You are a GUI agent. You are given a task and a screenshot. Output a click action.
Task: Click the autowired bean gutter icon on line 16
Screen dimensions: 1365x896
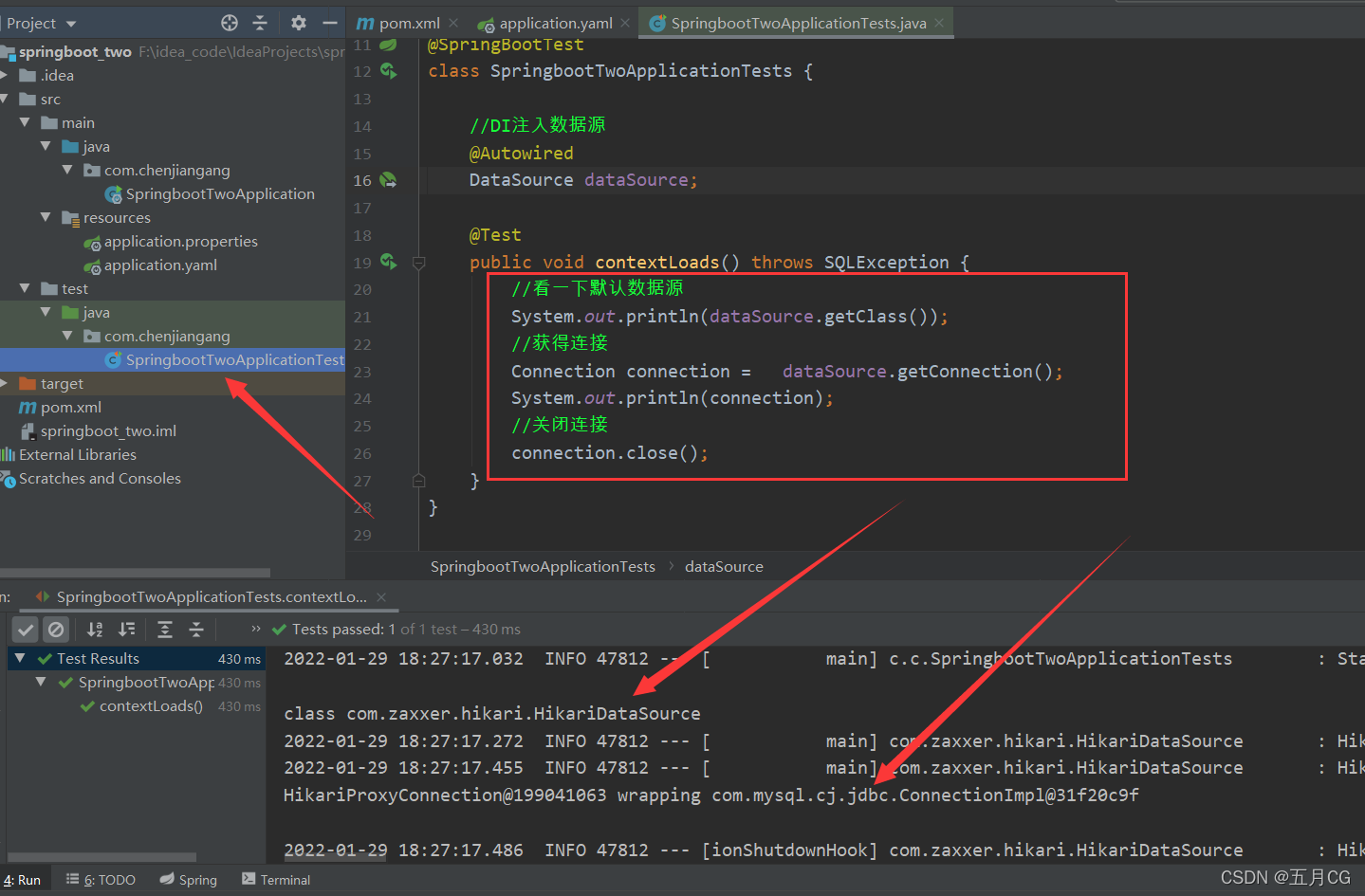tap(389, 179)
